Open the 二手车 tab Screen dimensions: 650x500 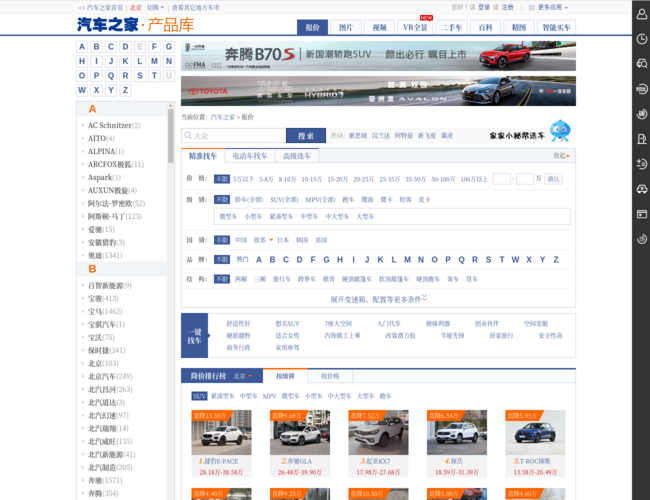451,27
